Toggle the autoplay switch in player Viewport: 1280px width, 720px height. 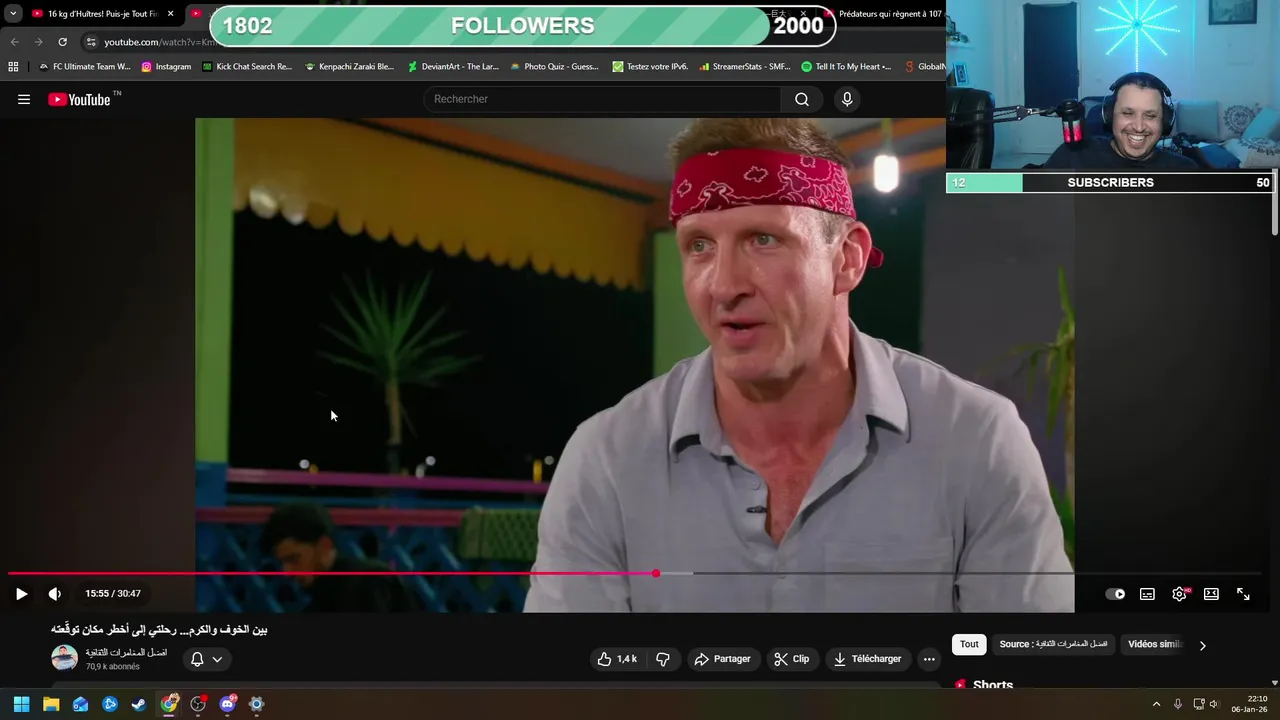[x=1115, y=594]
